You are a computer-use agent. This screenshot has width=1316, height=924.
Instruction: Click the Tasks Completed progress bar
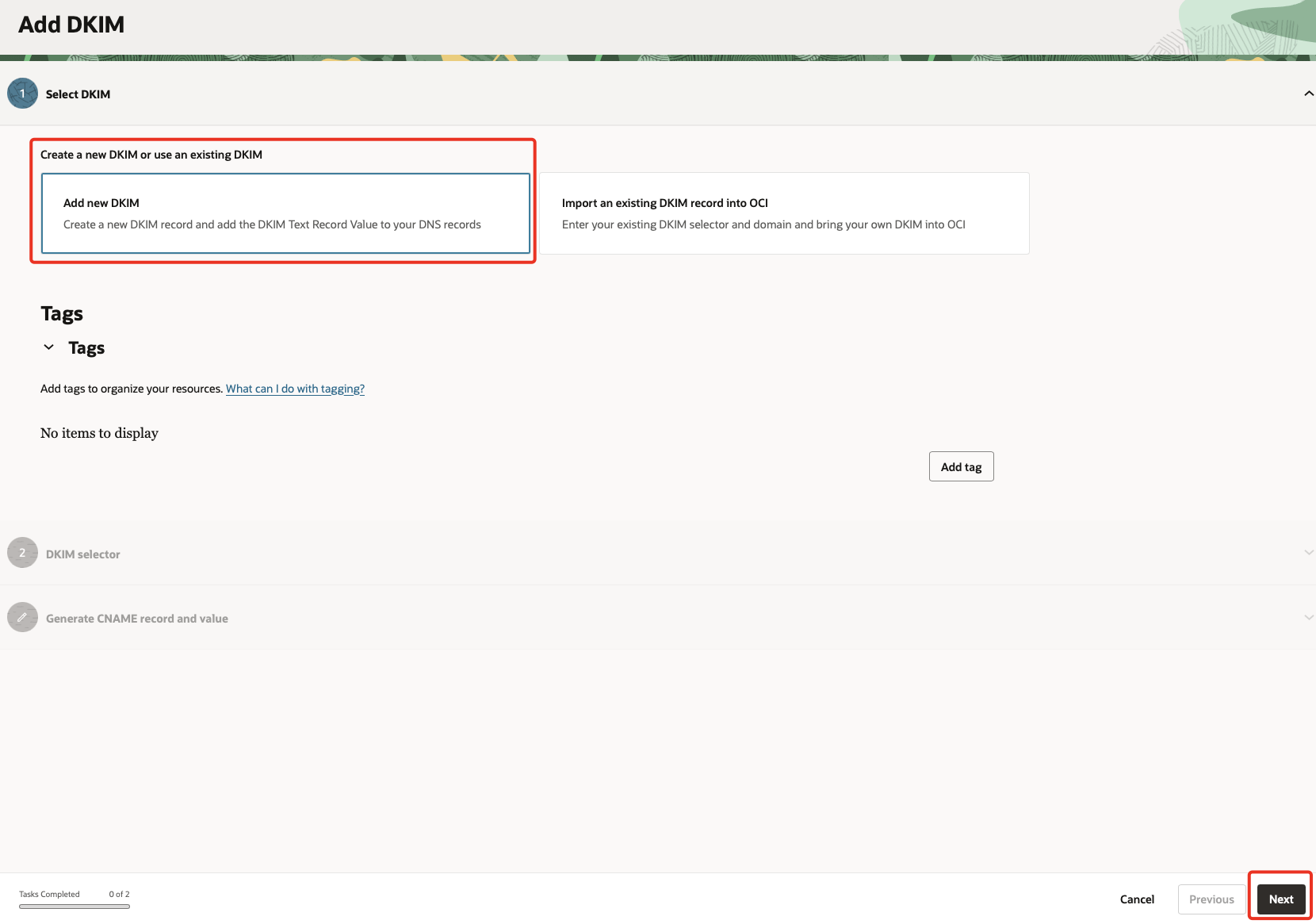[x=74, y=905]
